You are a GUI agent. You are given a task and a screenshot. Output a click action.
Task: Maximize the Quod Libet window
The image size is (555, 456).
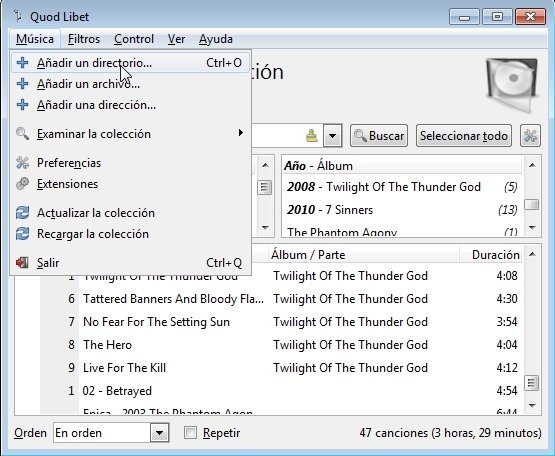click(497, 17)
